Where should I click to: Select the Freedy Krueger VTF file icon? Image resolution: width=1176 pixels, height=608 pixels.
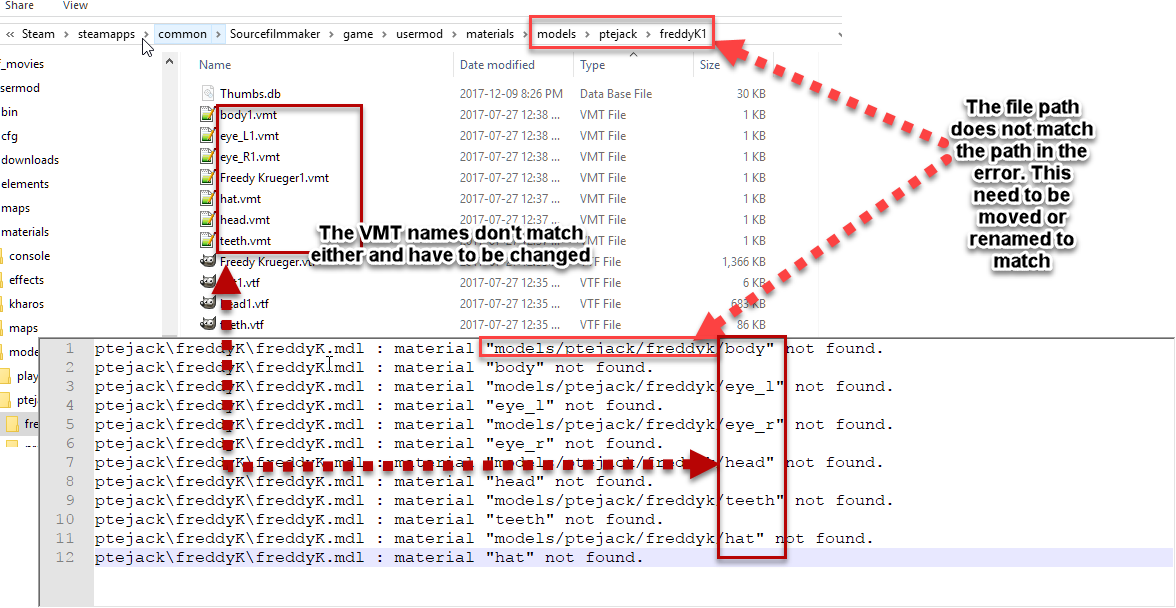coord(208,261)
